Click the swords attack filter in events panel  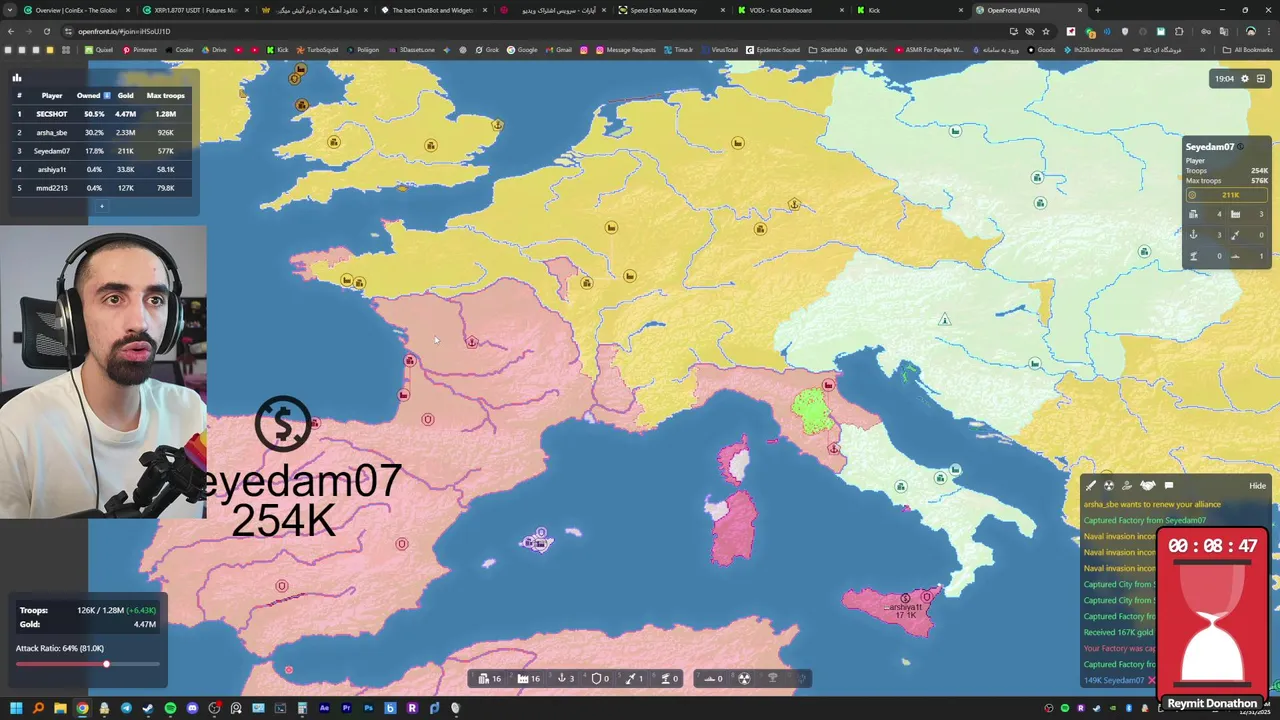(x=1091, y=486)
